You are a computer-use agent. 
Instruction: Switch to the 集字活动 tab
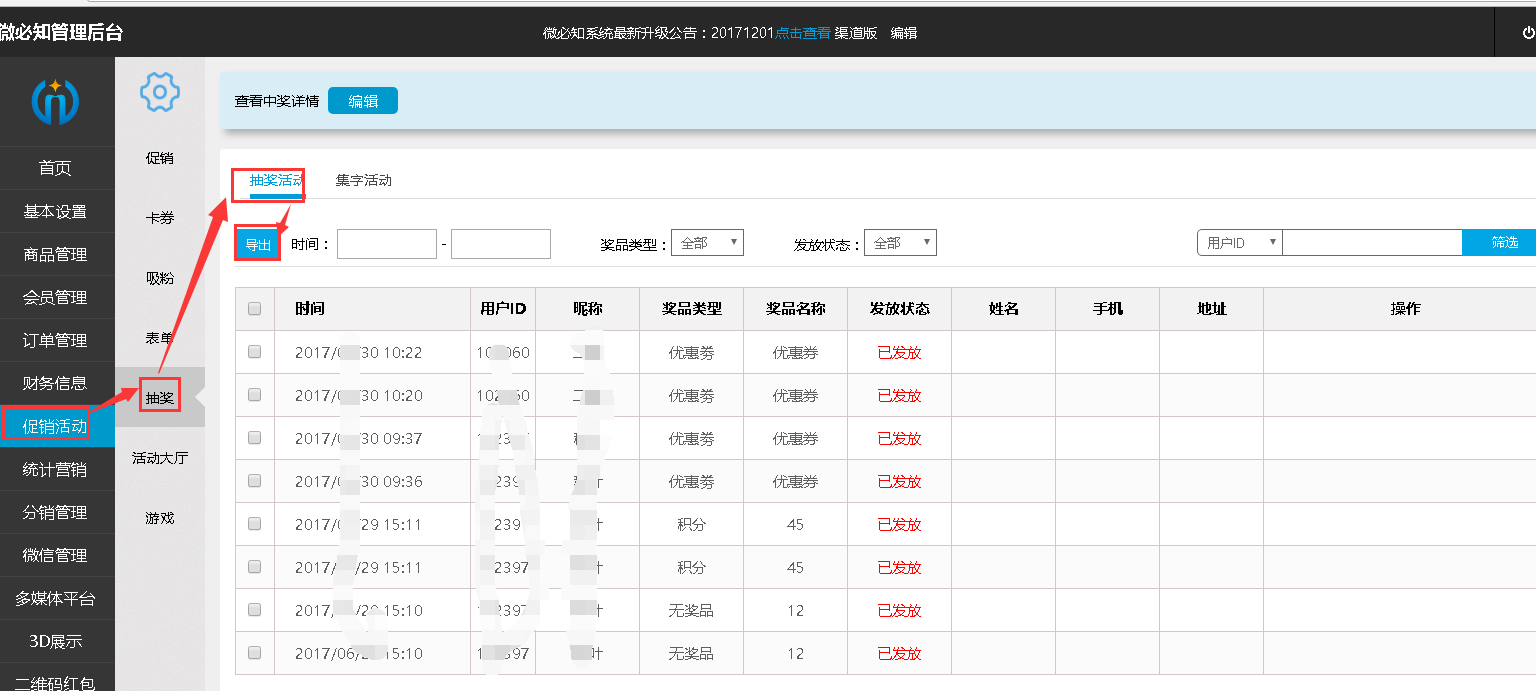pos(364,181)
